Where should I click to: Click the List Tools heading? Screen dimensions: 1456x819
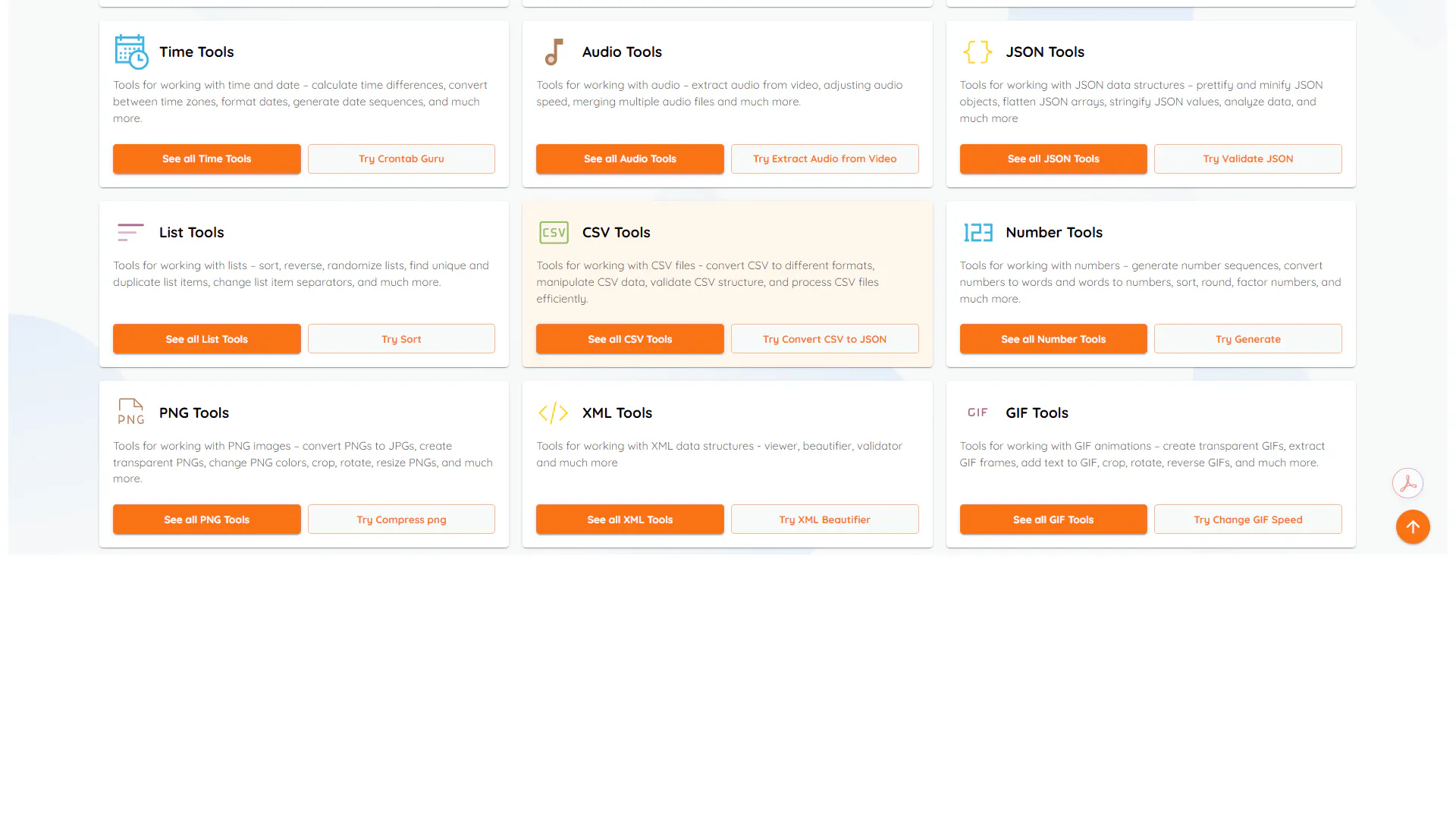click(x=191, y=232)
